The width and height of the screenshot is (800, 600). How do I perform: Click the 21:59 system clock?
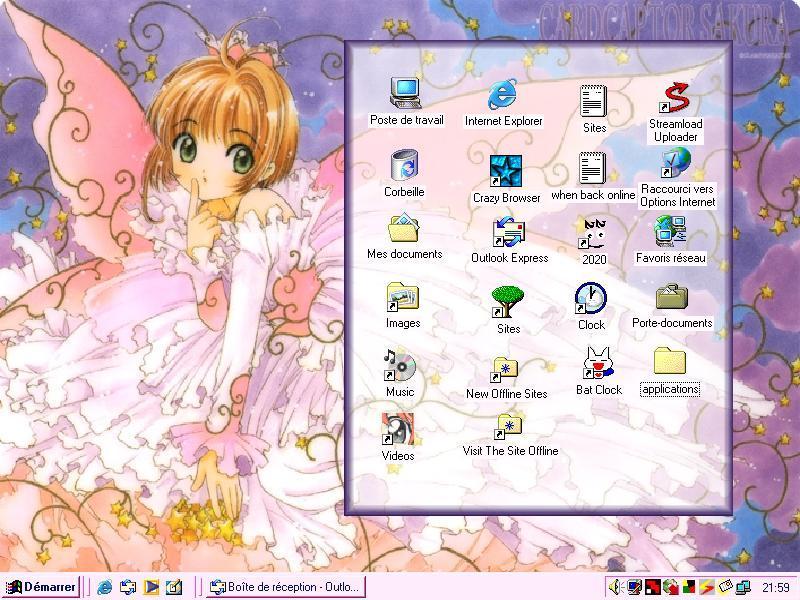coord(776,588)
